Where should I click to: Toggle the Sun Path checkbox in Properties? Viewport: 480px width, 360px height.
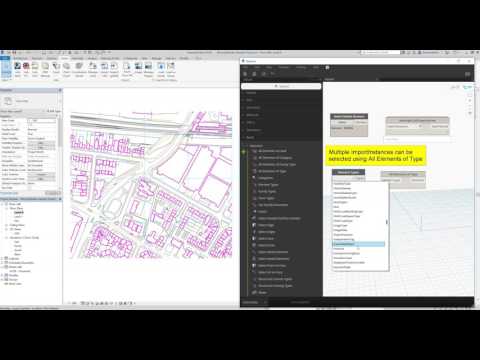pyautogui.click(x=30, y=188)
